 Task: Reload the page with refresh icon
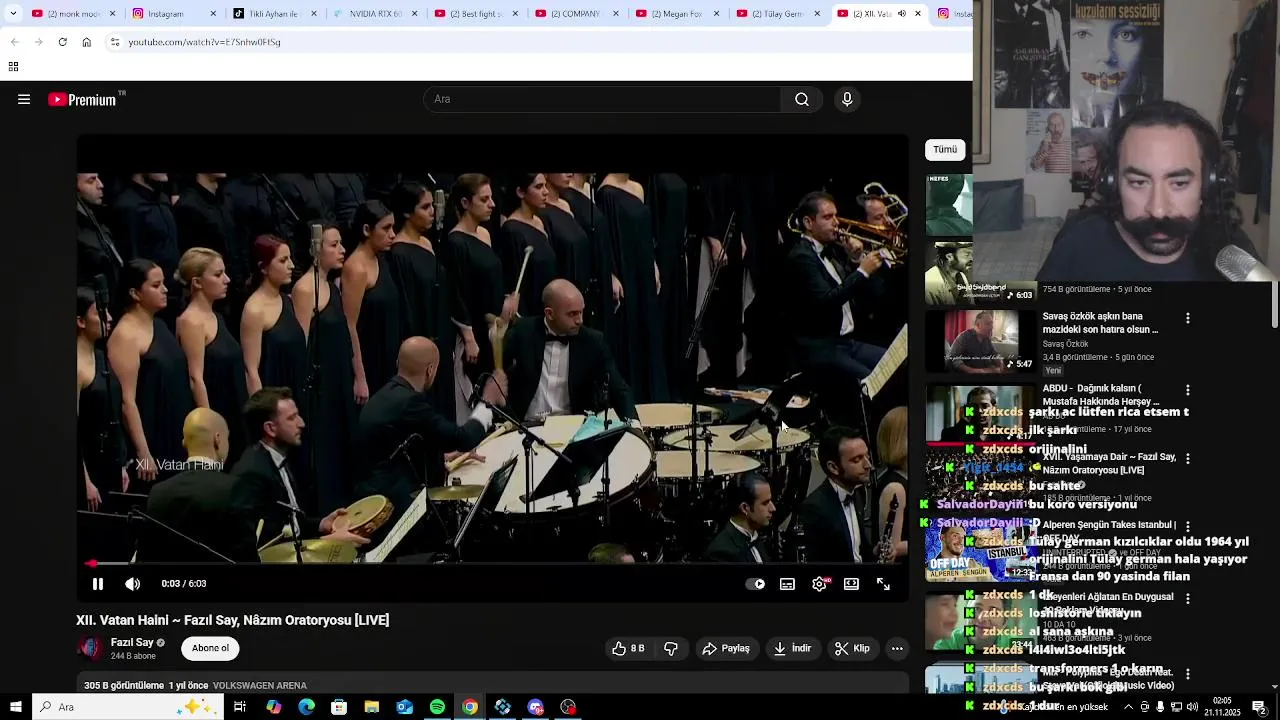(62, 42)
